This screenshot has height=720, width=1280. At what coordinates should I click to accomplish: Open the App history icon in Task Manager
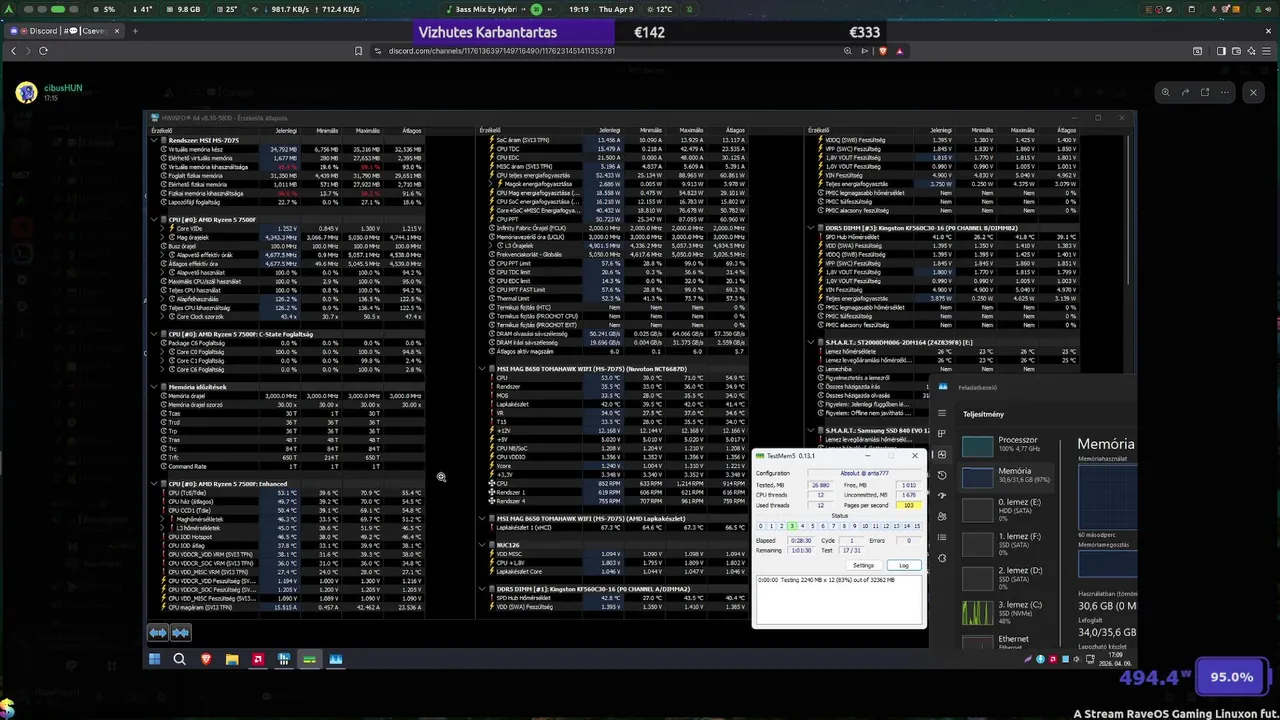click(x=942, y=475)
